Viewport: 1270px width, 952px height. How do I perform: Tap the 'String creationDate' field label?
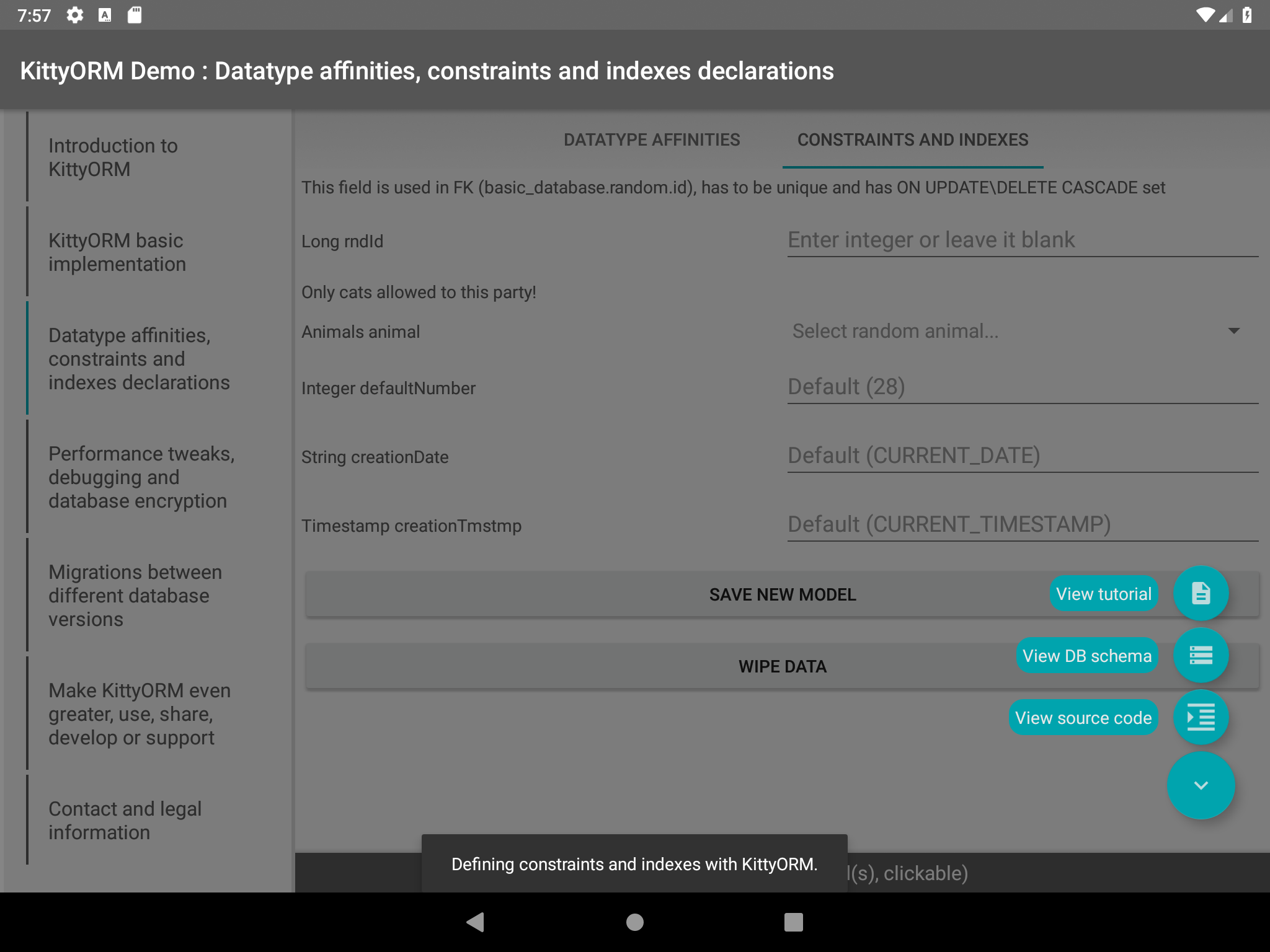pyautogui.click(x=375, y=457)
